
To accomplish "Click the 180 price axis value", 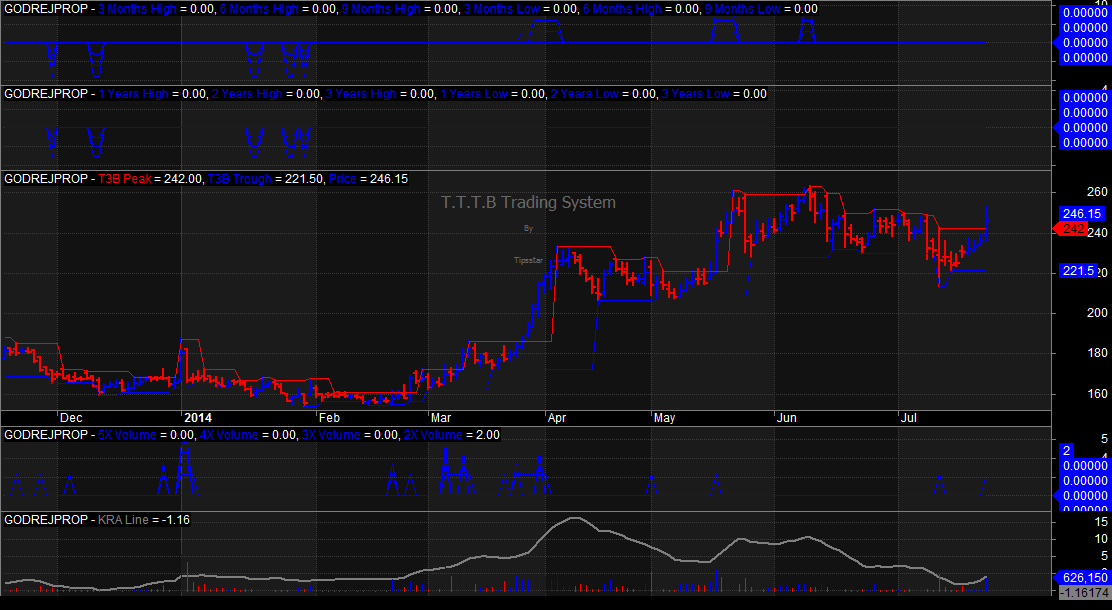I will pos(1097,353).
